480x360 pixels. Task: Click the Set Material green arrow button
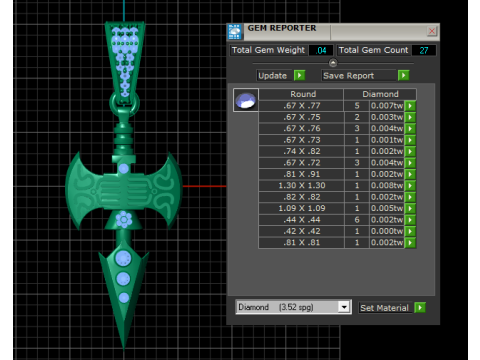click(x=420, y=307)
